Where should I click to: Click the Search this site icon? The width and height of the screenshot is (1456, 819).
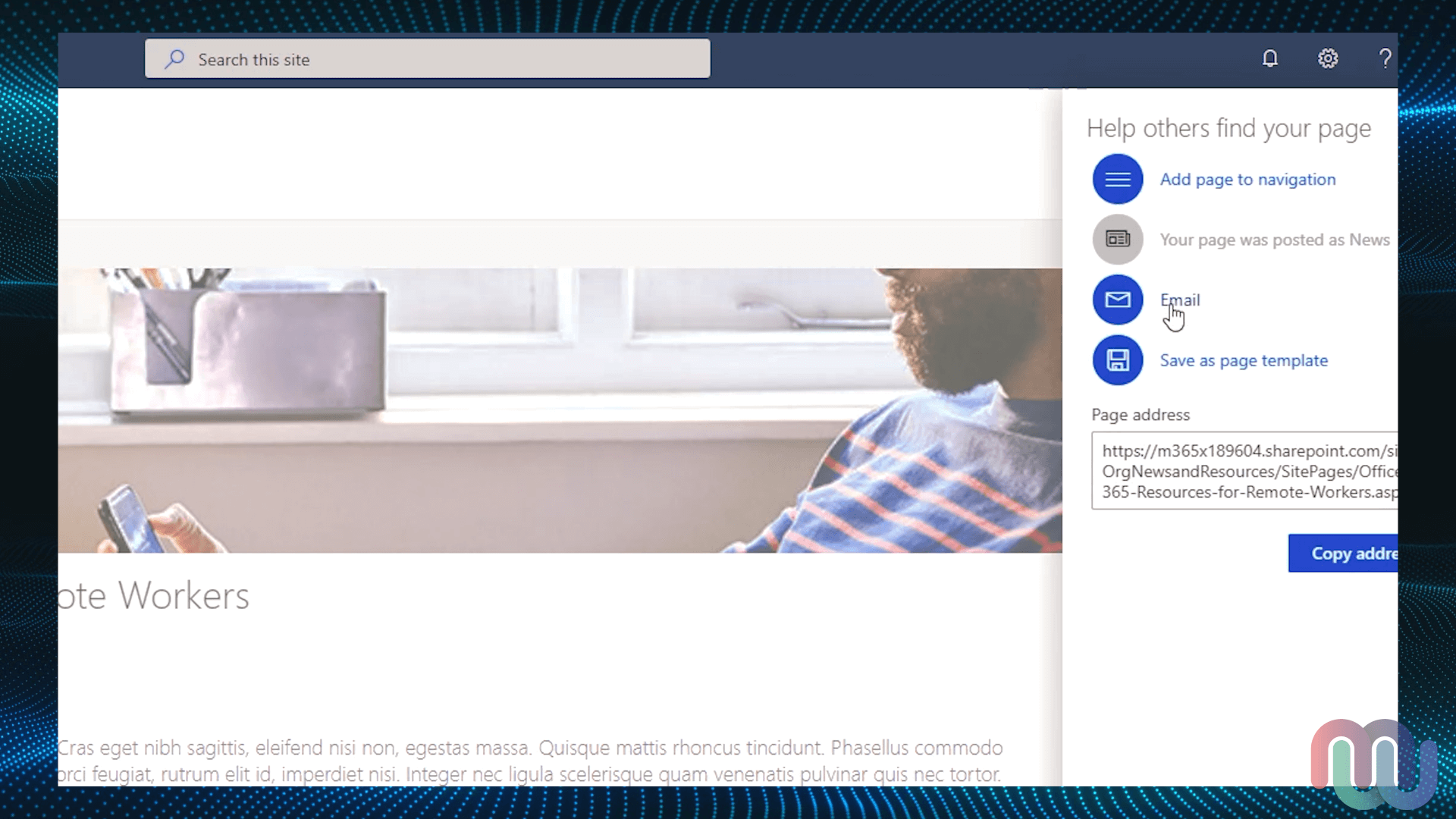coord(175,59)
